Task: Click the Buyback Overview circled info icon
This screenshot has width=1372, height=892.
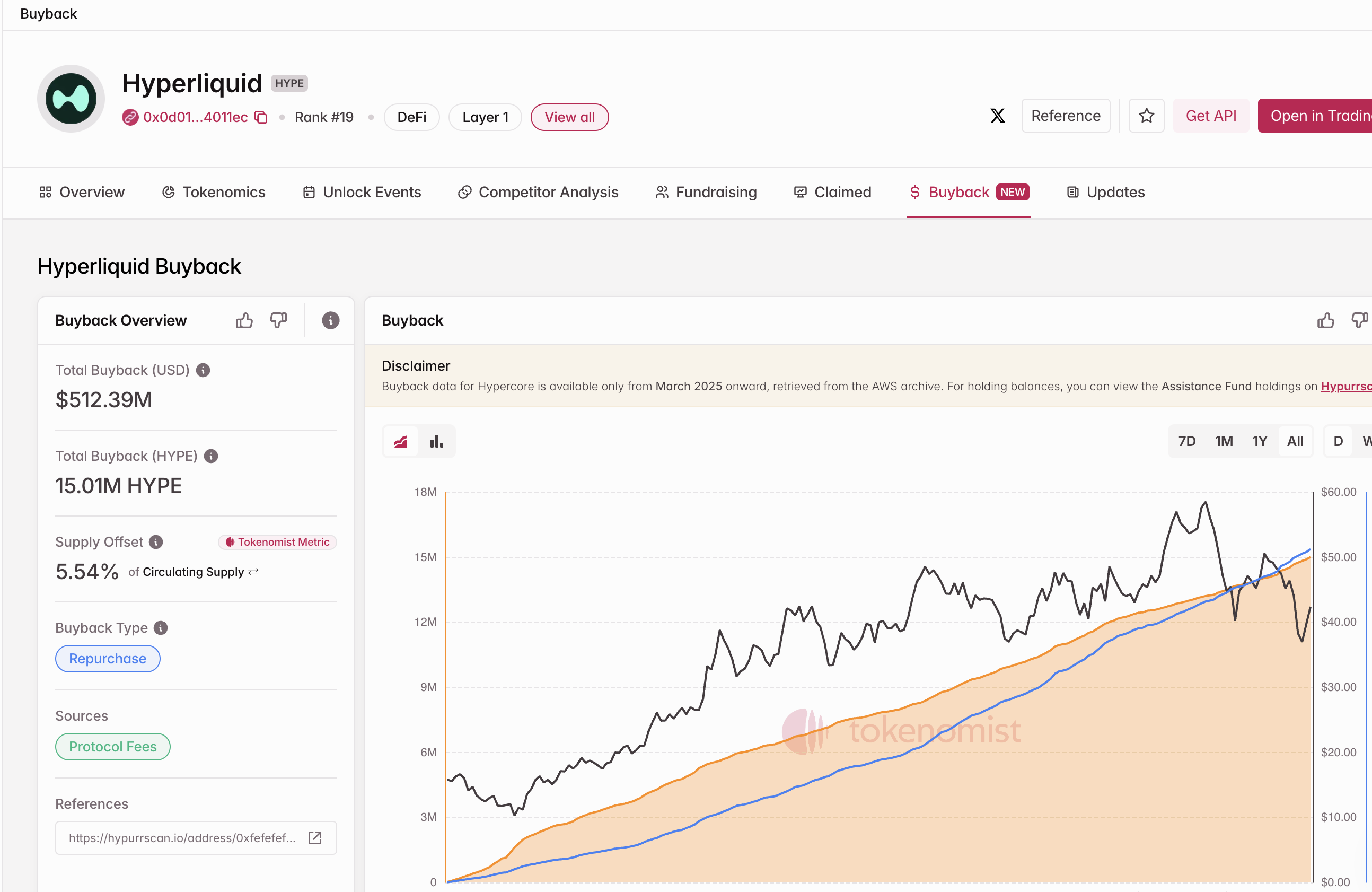Action: 330,321
